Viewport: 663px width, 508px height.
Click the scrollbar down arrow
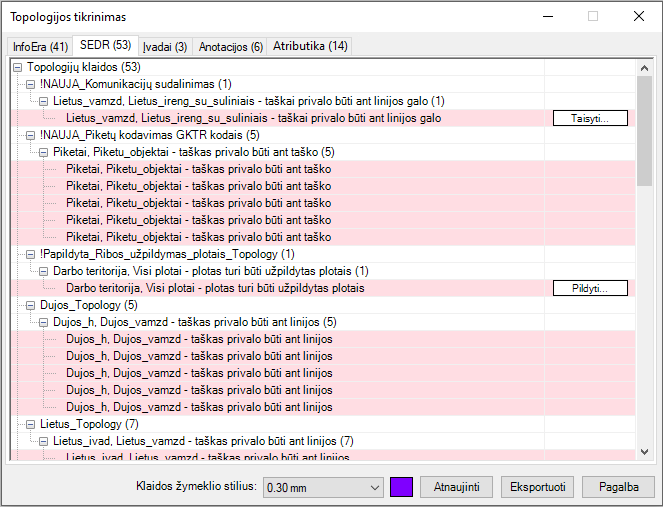point(644,452)
